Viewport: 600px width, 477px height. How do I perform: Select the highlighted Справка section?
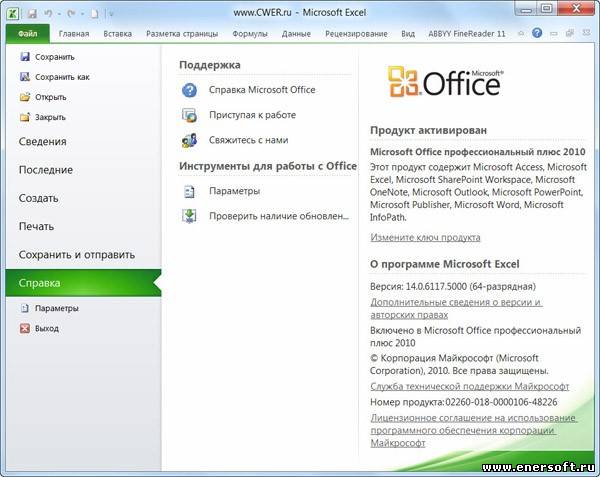(83, 283)
